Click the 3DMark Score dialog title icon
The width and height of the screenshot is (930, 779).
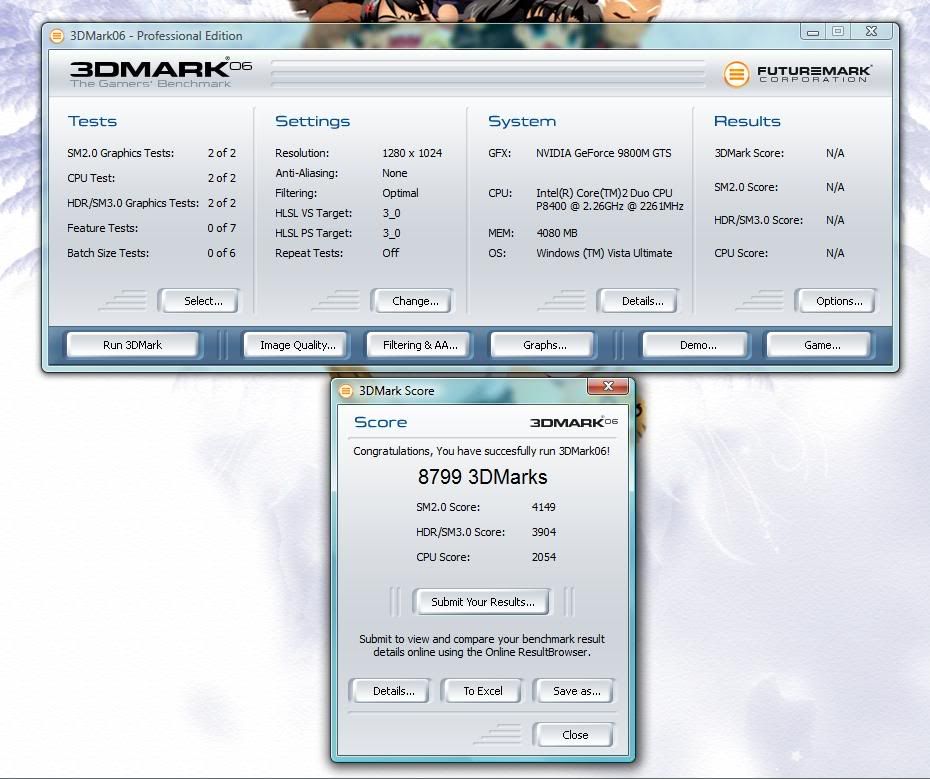coord(346,391)
